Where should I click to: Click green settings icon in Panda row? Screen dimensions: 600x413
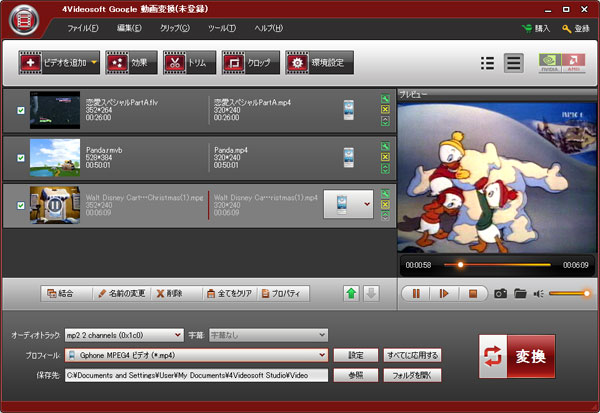point(385,146)
